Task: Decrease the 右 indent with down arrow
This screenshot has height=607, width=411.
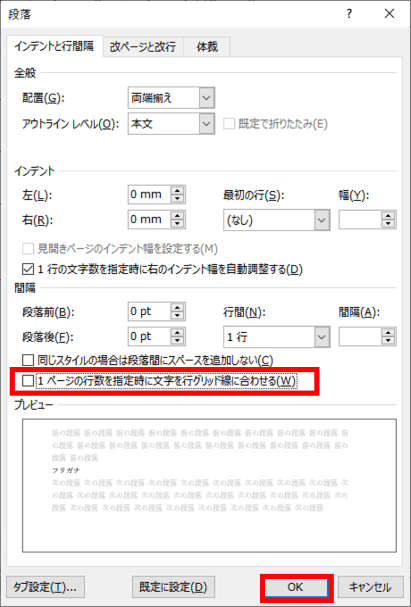Action: 178,224
